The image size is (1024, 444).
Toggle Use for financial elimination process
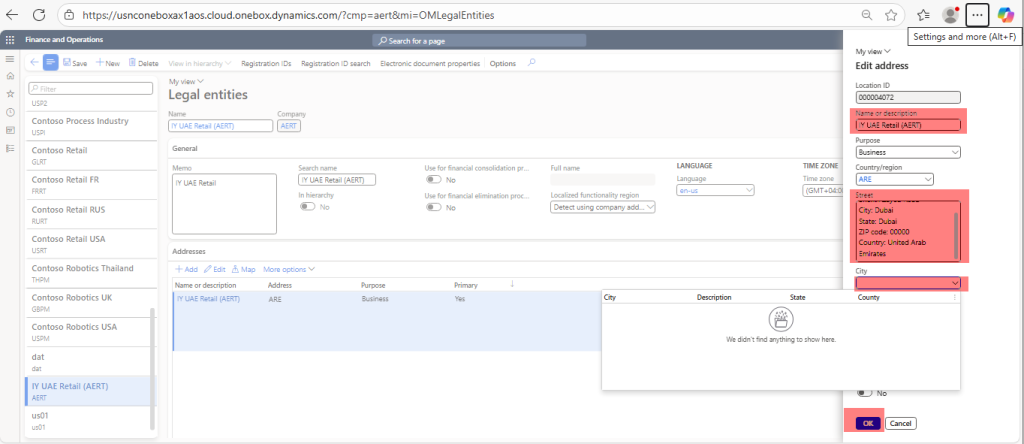click(x=434, y=207)
